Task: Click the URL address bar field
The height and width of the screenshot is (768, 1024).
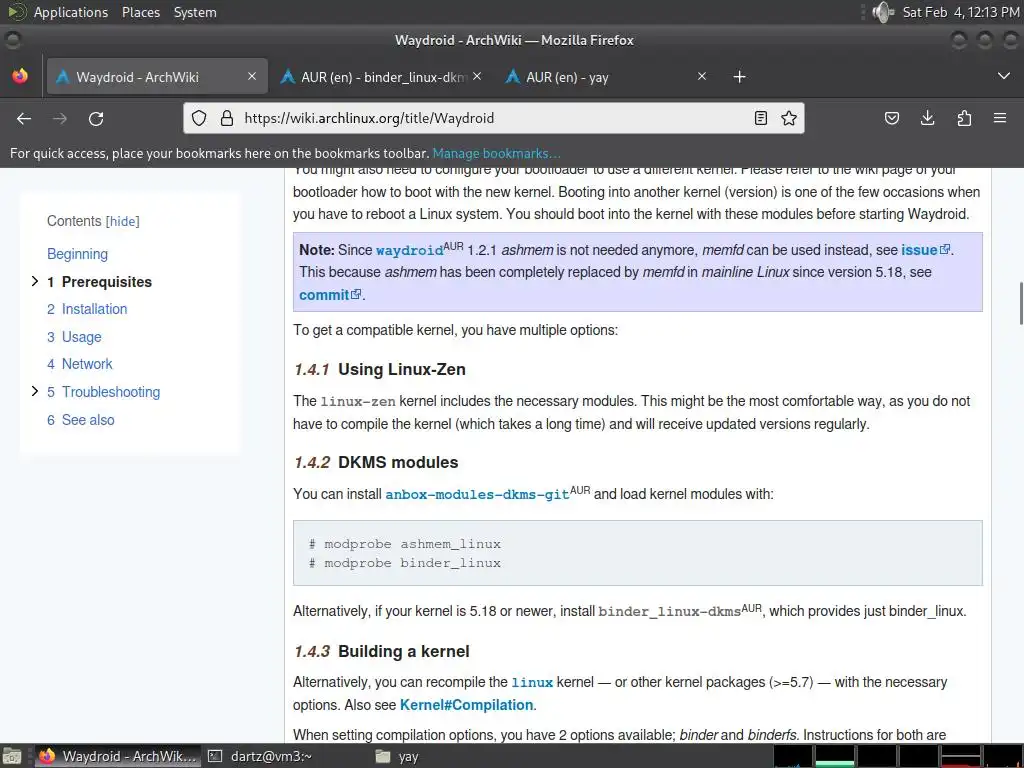Action: [494, 118]
